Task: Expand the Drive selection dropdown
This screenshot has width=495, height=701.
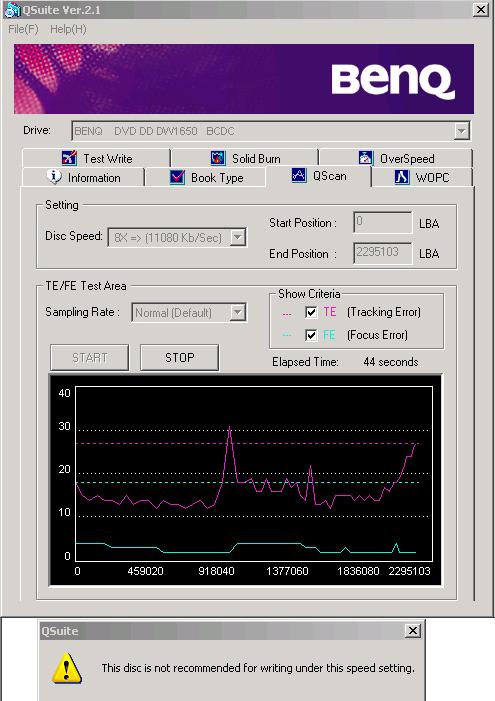Action: click(x=461, y=131)
